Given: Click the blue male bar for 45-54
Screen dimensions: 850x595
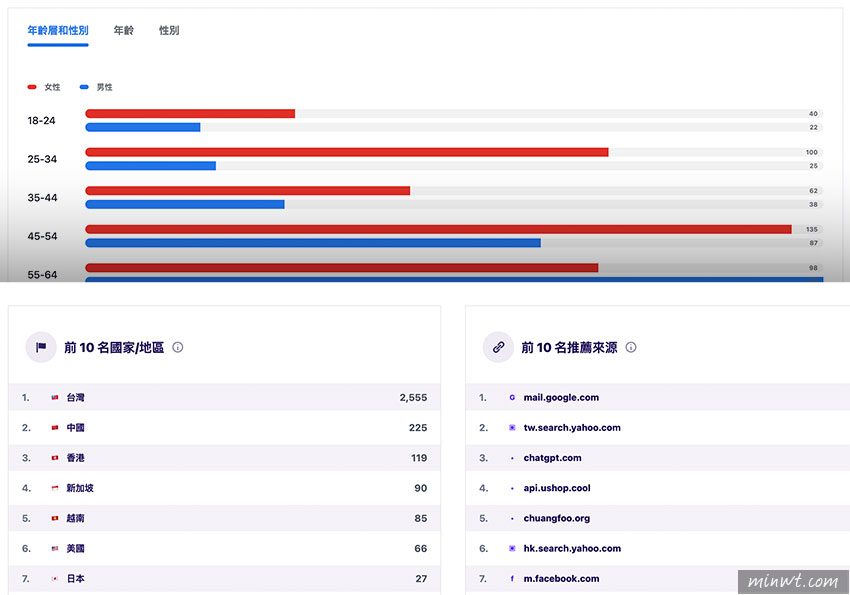Looking at the screenshot, I should [313, 243].
